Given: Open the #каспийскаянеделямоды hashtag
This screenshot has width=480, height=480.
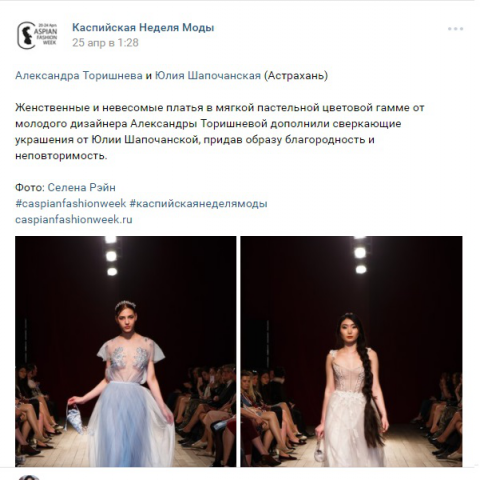Looking at the screenshot, I should [x=198, y=203].
